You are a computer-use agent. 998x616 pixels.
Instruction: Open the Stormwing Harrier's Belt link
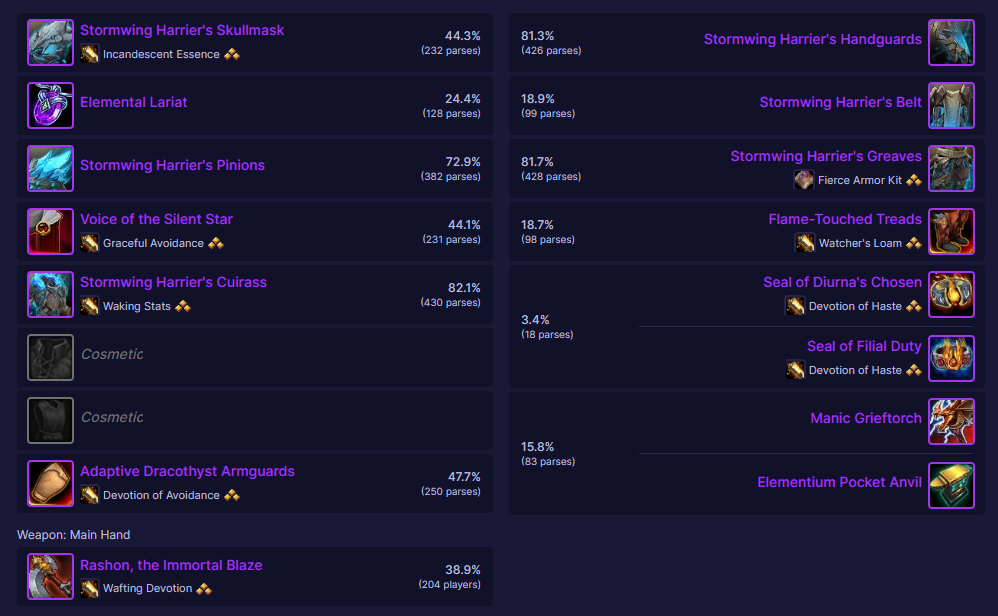coord(840,102)
